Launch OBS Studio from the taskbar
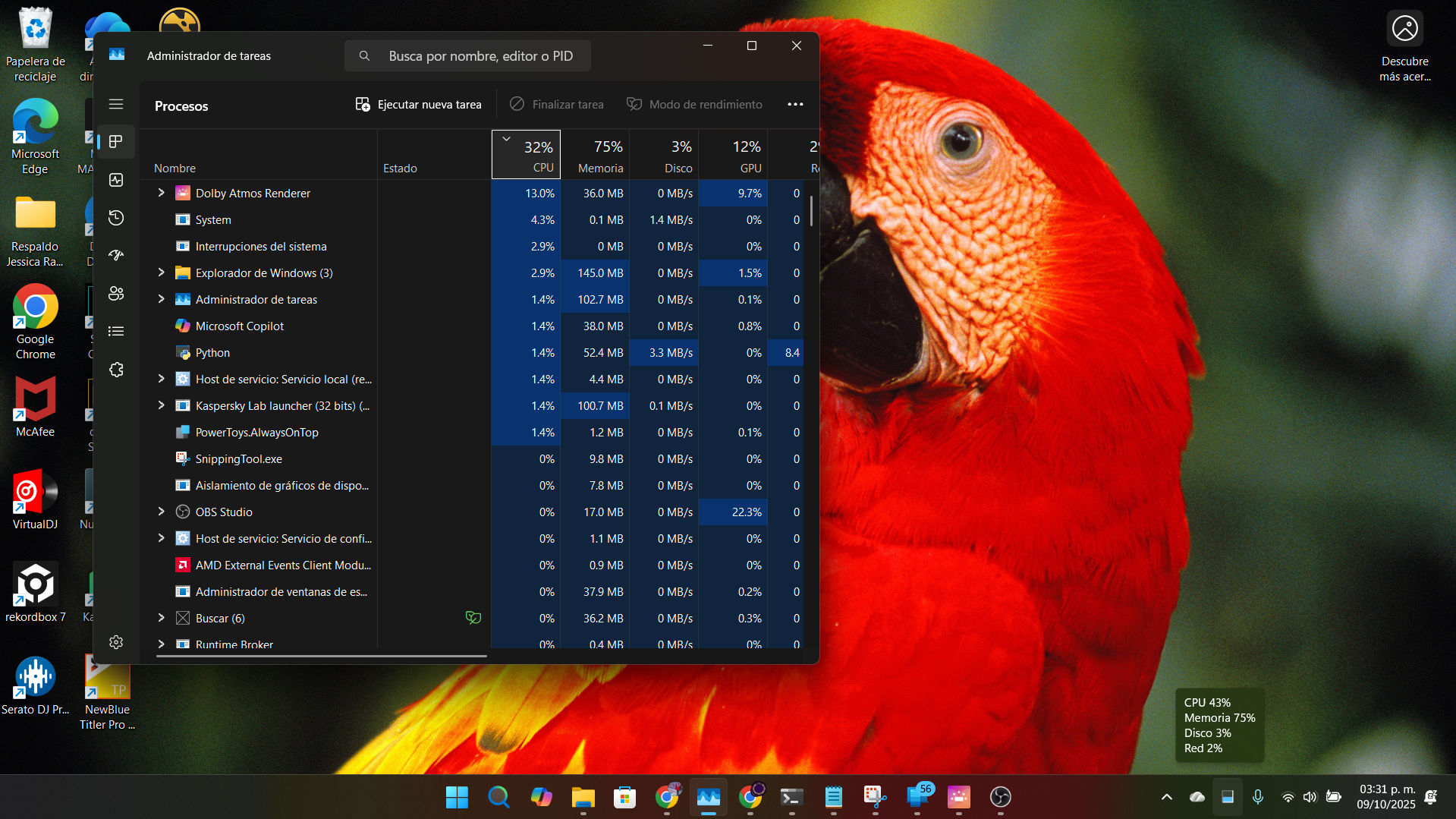Image resolution: width=1456 pixels, height=819 pixels. tap(1000, 798)
